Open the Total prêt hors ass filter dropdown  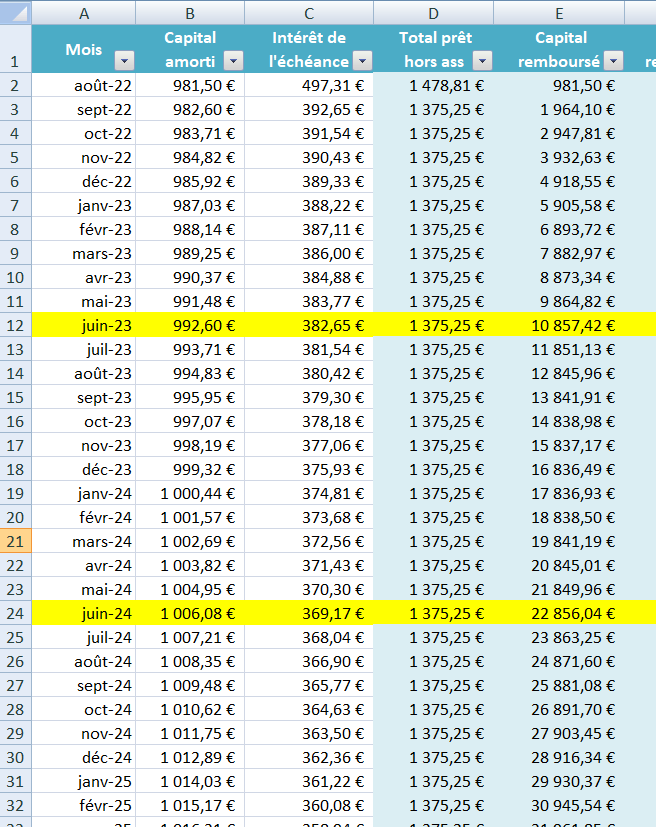(x=483, y=61)
